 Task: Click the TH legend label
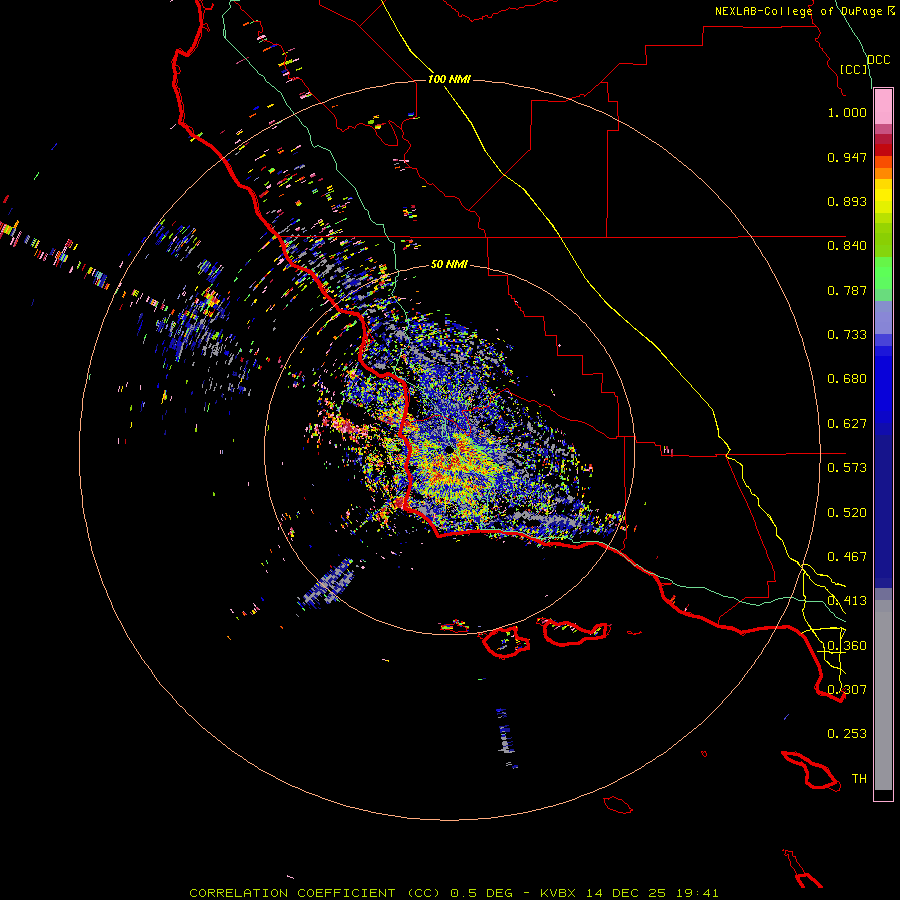pyautogui.click(x=859, y=779)
